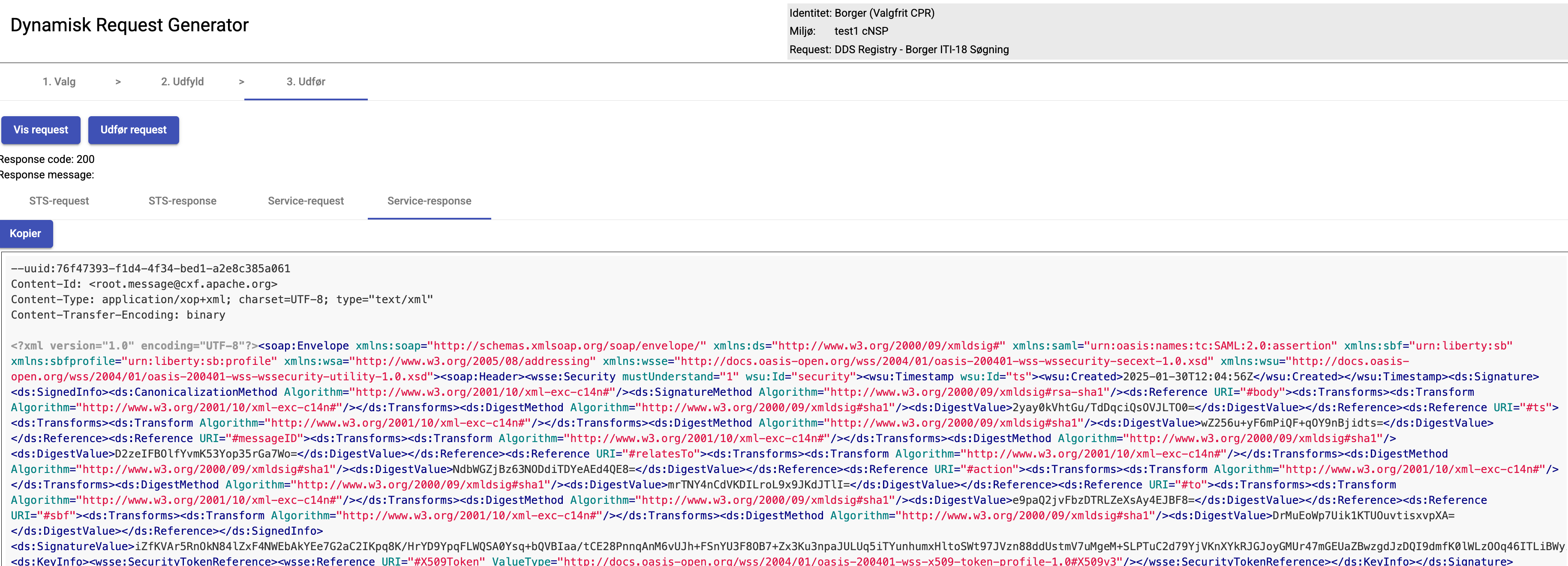This screenshot has height=566, width=1568.
Task: Select the Service-response tab
Action: click(429, 201)
